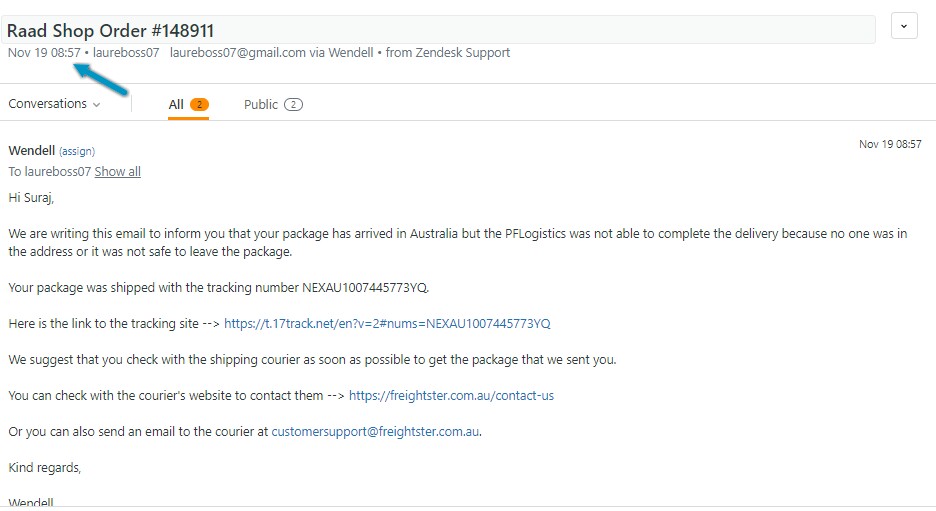Click requester laureboss07 in the ticket header
936x511 pixels.
[x=126, y=53]
